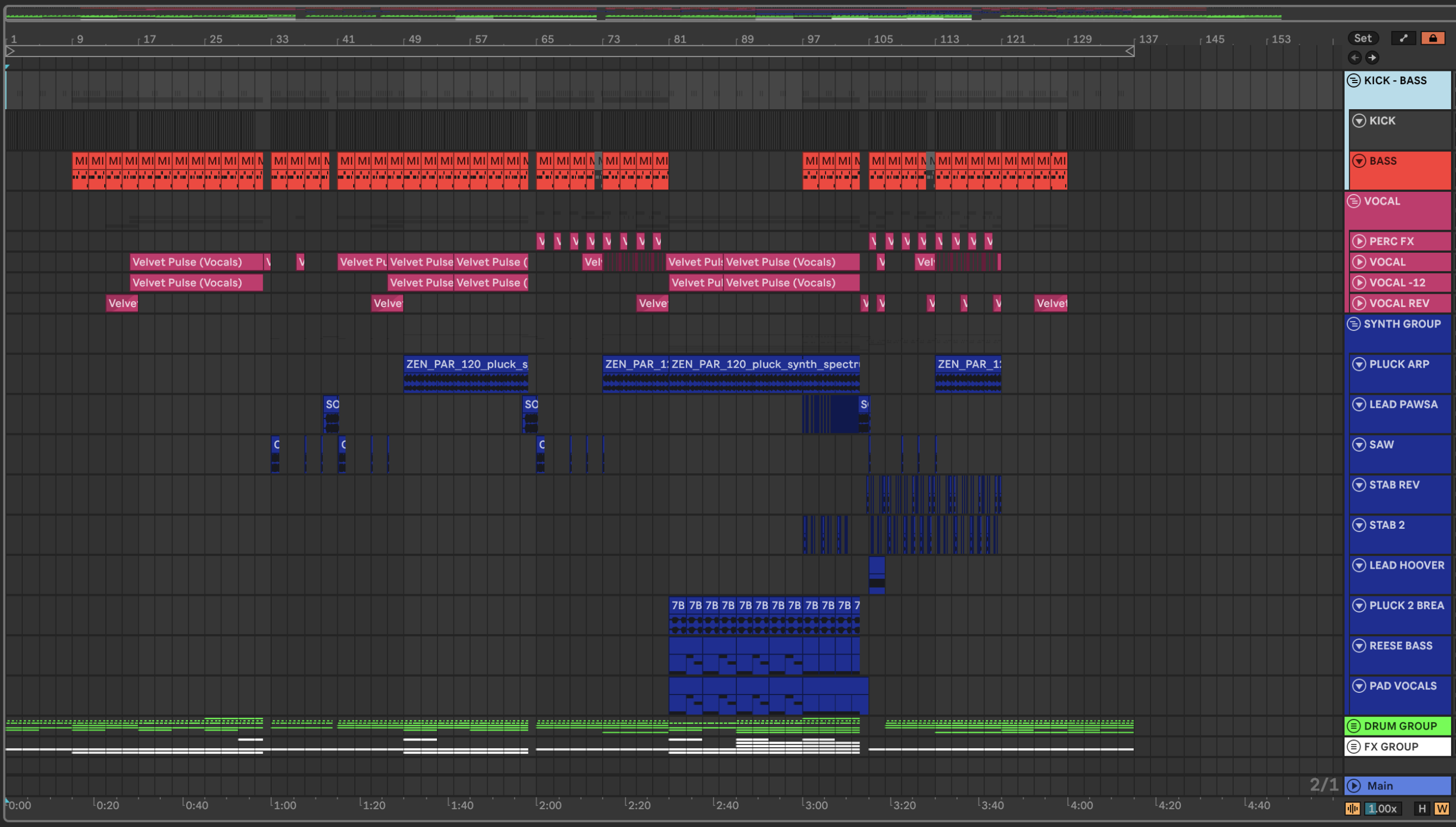The image size is (1456, 827).
Task: Jump to previous locator arrow
Action: coord(1355,57)
